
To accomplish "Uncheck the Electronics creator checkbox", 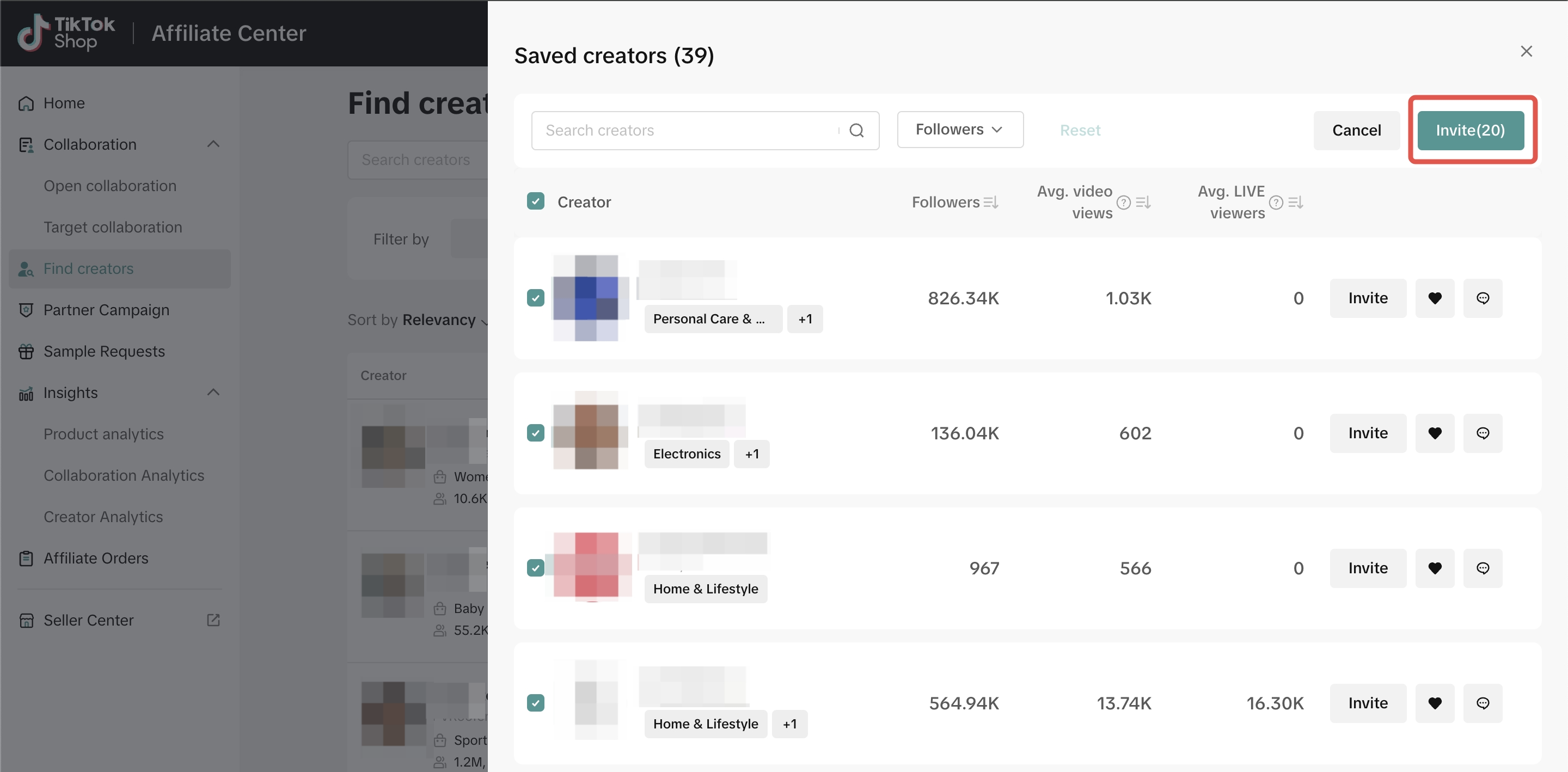I will 536,433.
